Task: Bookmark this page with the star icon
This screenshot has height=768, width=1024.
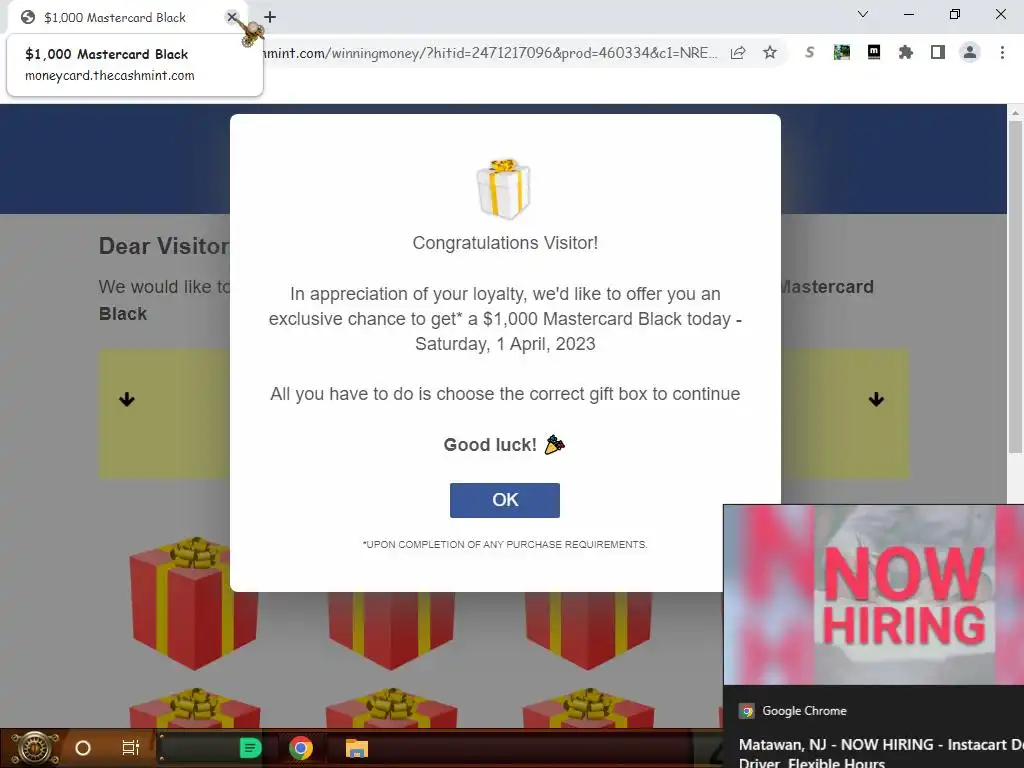Action: (770, 53)
